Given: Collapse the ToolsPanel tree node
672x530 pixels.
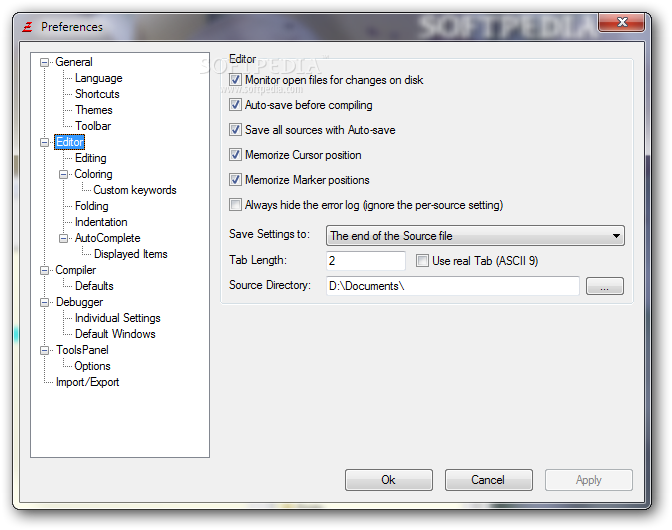Looking at the screenshot, I should 44,350.
